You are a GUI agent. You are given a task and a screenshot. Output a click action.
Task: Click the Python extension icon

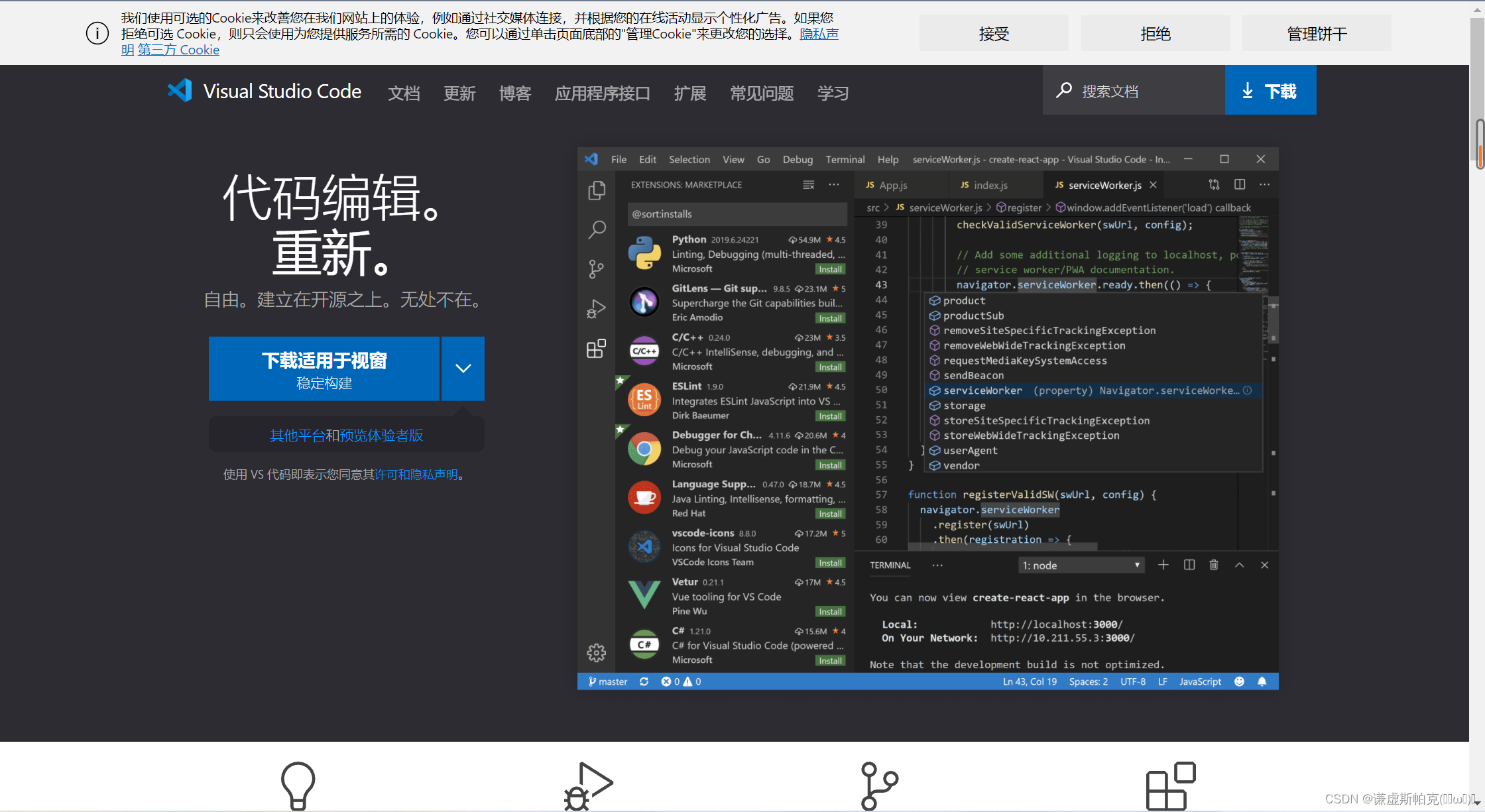644,253
